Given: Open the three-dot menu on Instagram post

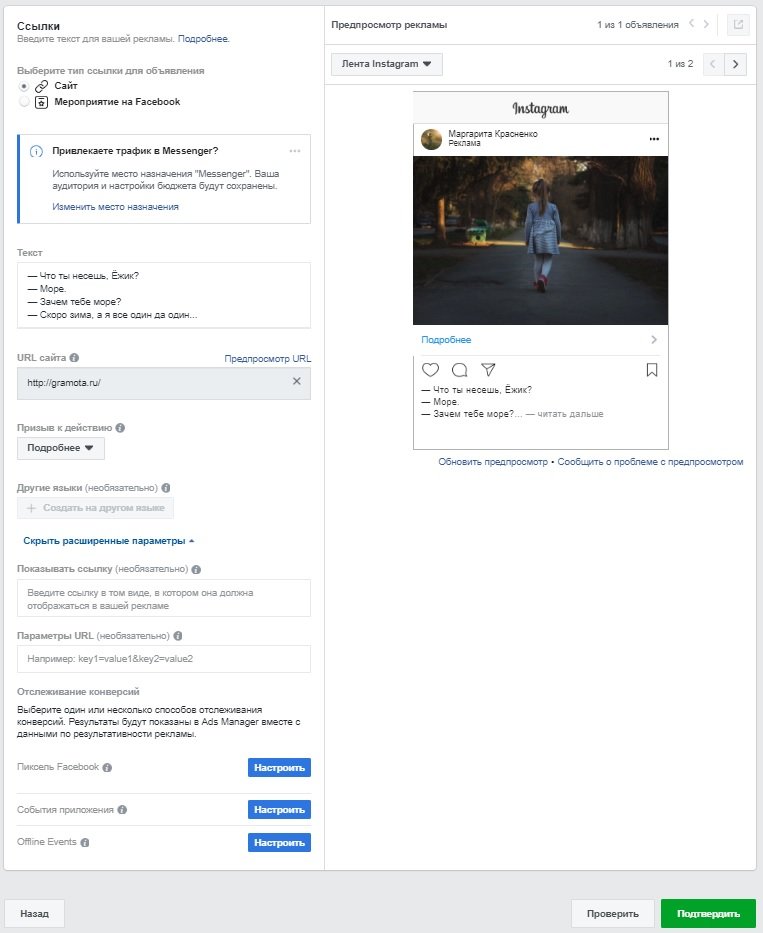Looking at the screenshot, I should coord(654,139).
